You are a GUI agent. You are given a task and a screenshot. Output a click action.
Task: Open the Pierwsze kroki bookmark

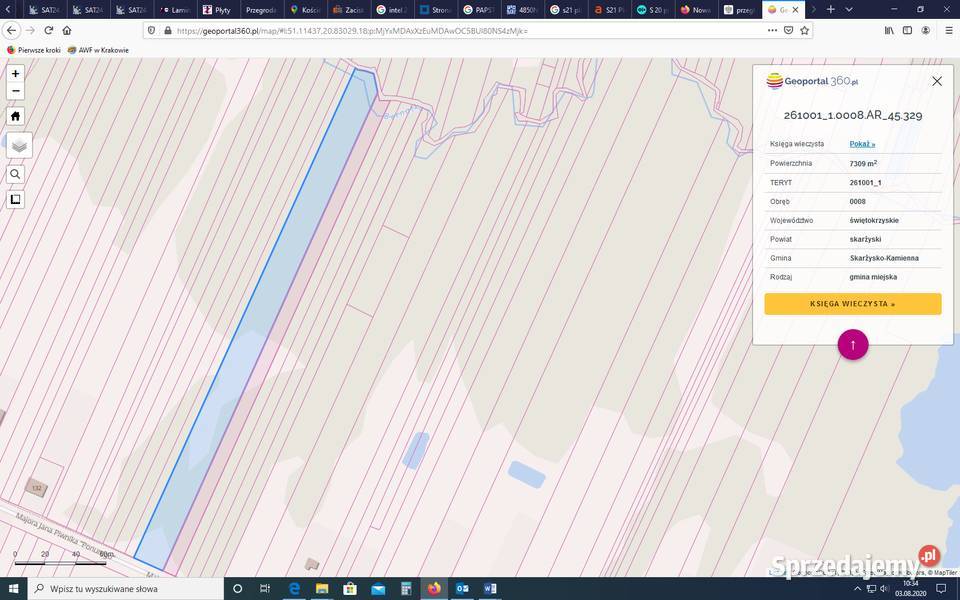(34, 50)
